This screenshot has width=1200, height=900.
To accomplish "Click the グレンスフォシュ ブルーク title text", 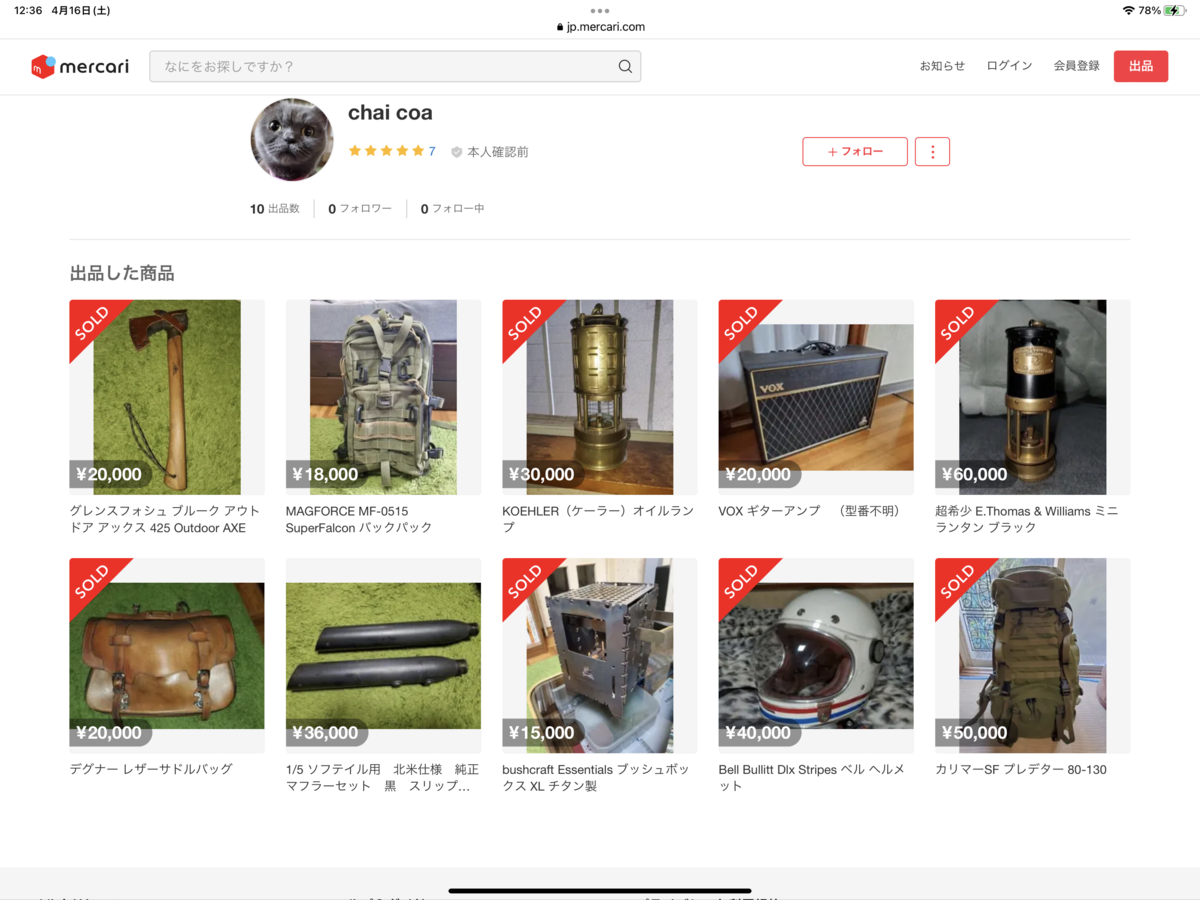I will tap(164, 519).
